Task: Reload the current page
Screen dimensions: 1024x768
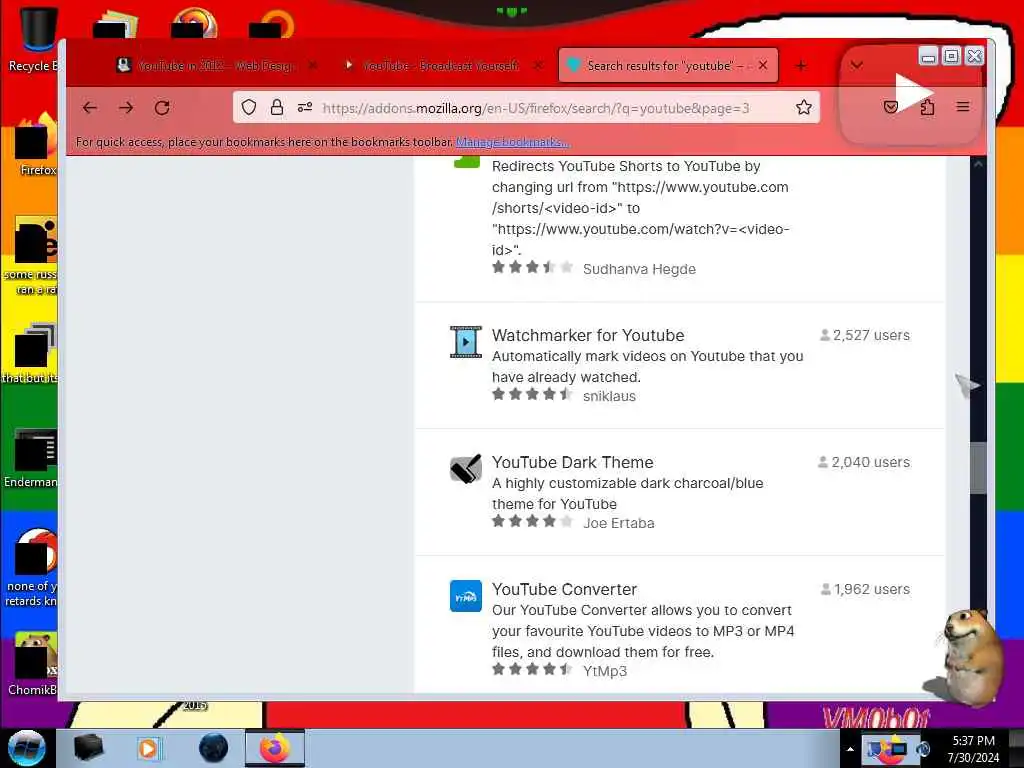Action: tap(163, 108)
